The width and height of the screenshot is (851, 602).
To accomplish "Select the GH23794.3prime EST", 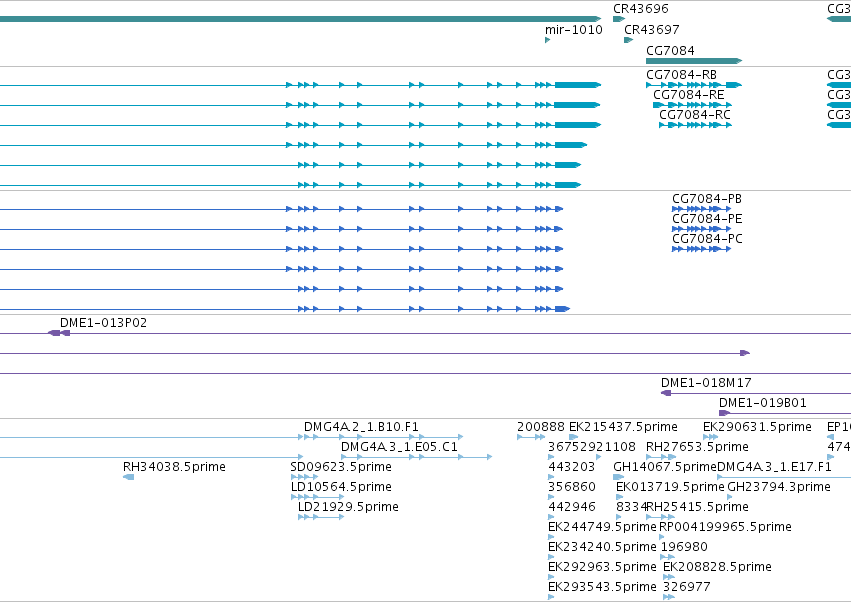I will tap(730, 497).
